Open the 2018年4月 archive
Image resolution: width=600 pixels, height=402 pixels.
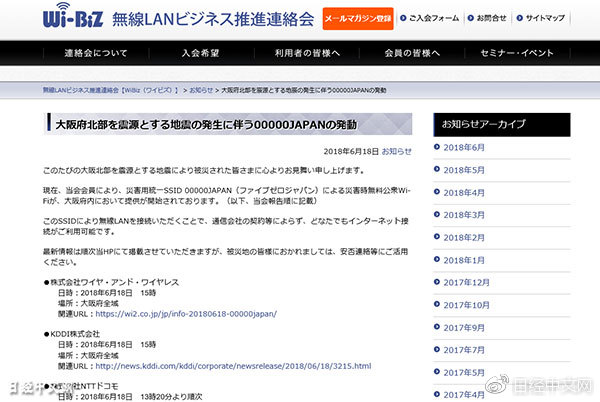[464, 193]
